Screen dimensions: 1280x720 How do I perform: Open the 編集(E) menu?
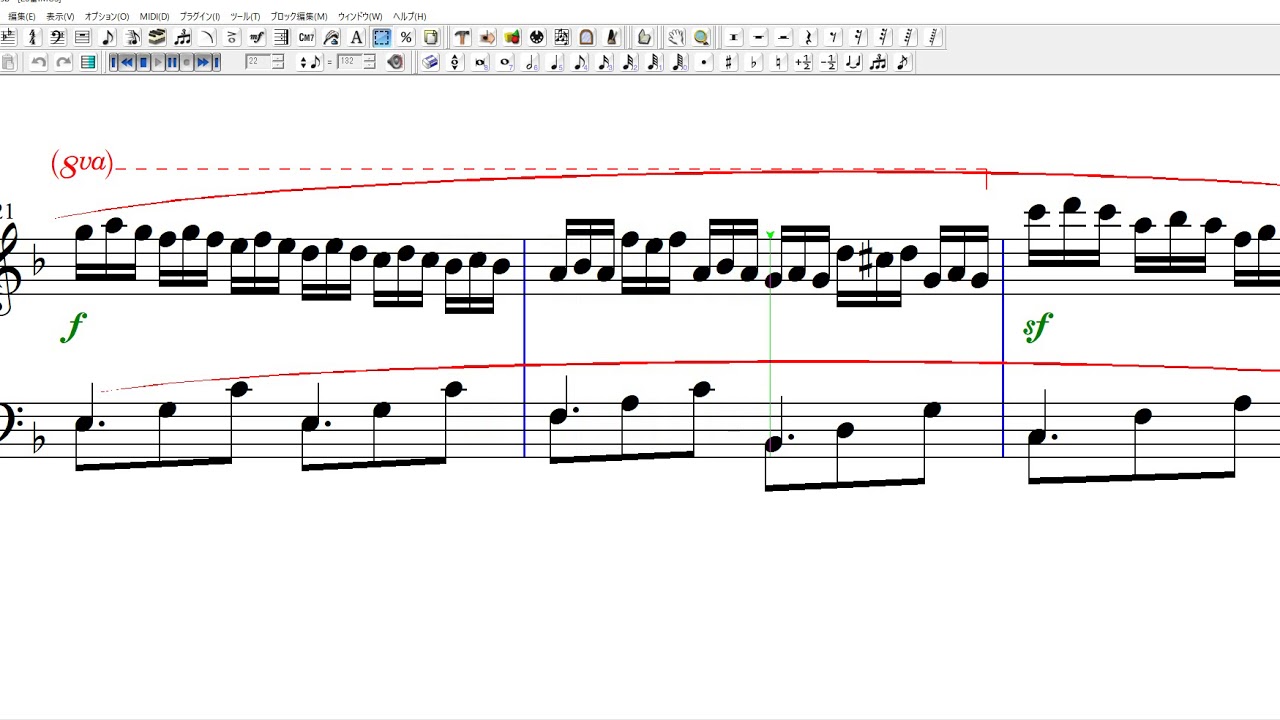click(x=22, y=17)
